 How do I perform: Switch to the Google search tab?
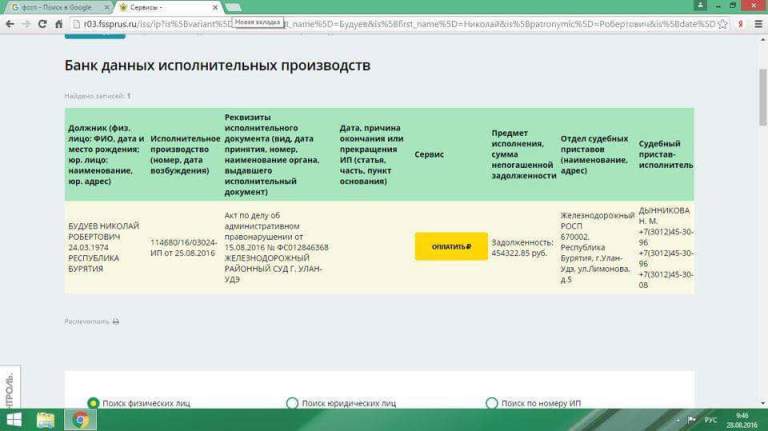click(55, 7)
